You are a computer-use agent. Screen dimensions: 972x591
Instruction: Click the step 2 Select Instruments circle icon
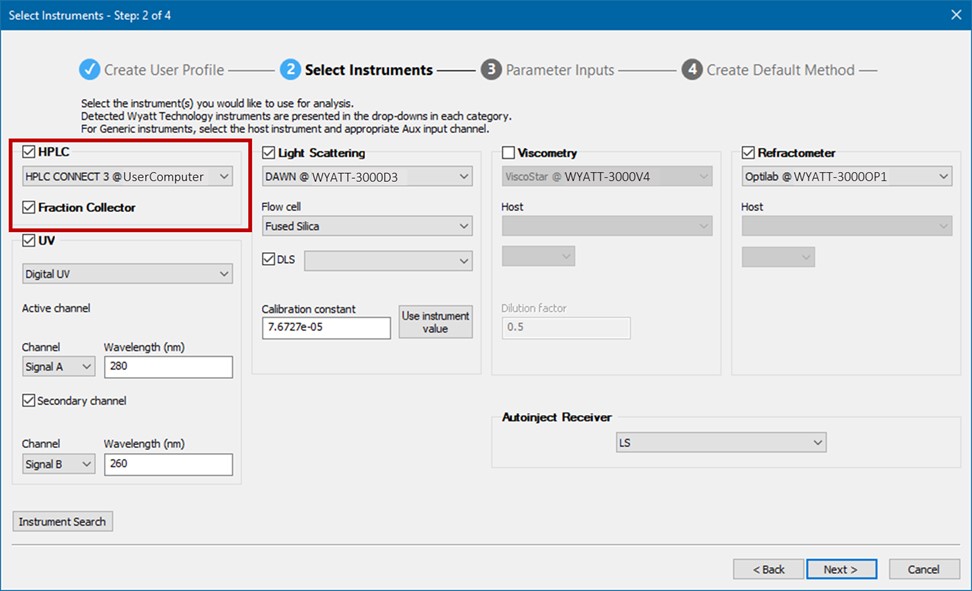(290, 69)
